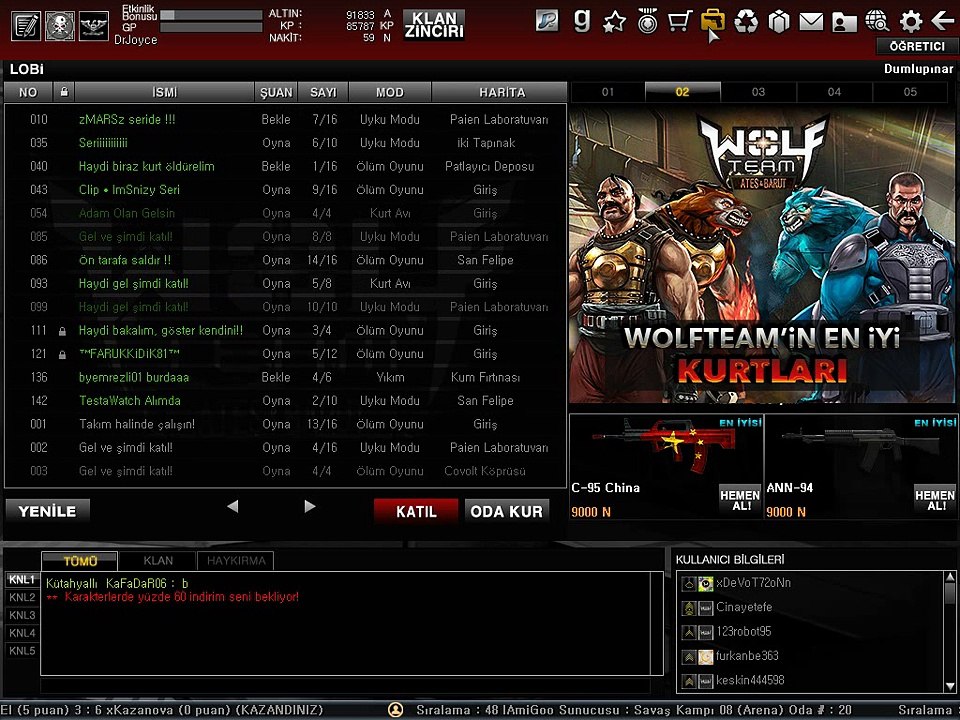This screenshot has width=960, height=720.
Task: Click the recycle arrows icon
Action: [x=746, y=22]
